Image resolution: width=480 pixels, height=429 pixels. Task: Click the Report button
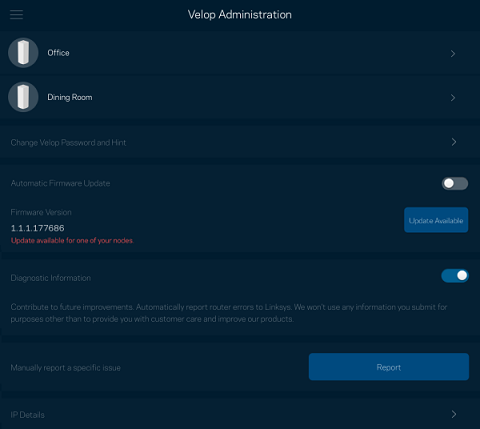(x=389, y=367)
